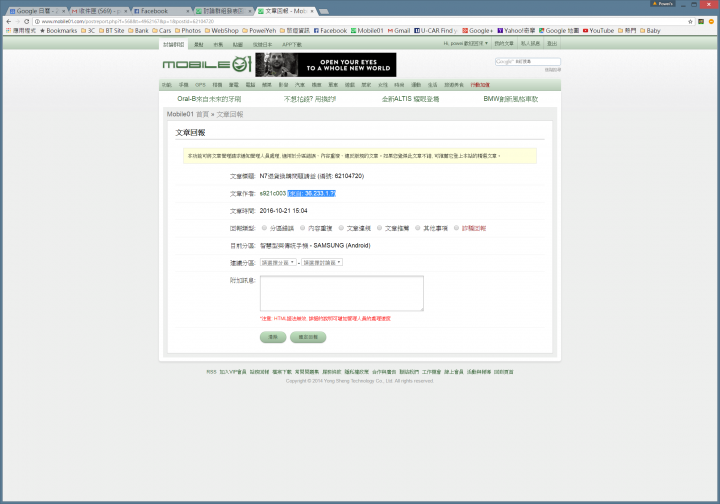Click the 登出 logout link in the top bar
The width and height of the screenshot is (720, 504).
[552, 44]
